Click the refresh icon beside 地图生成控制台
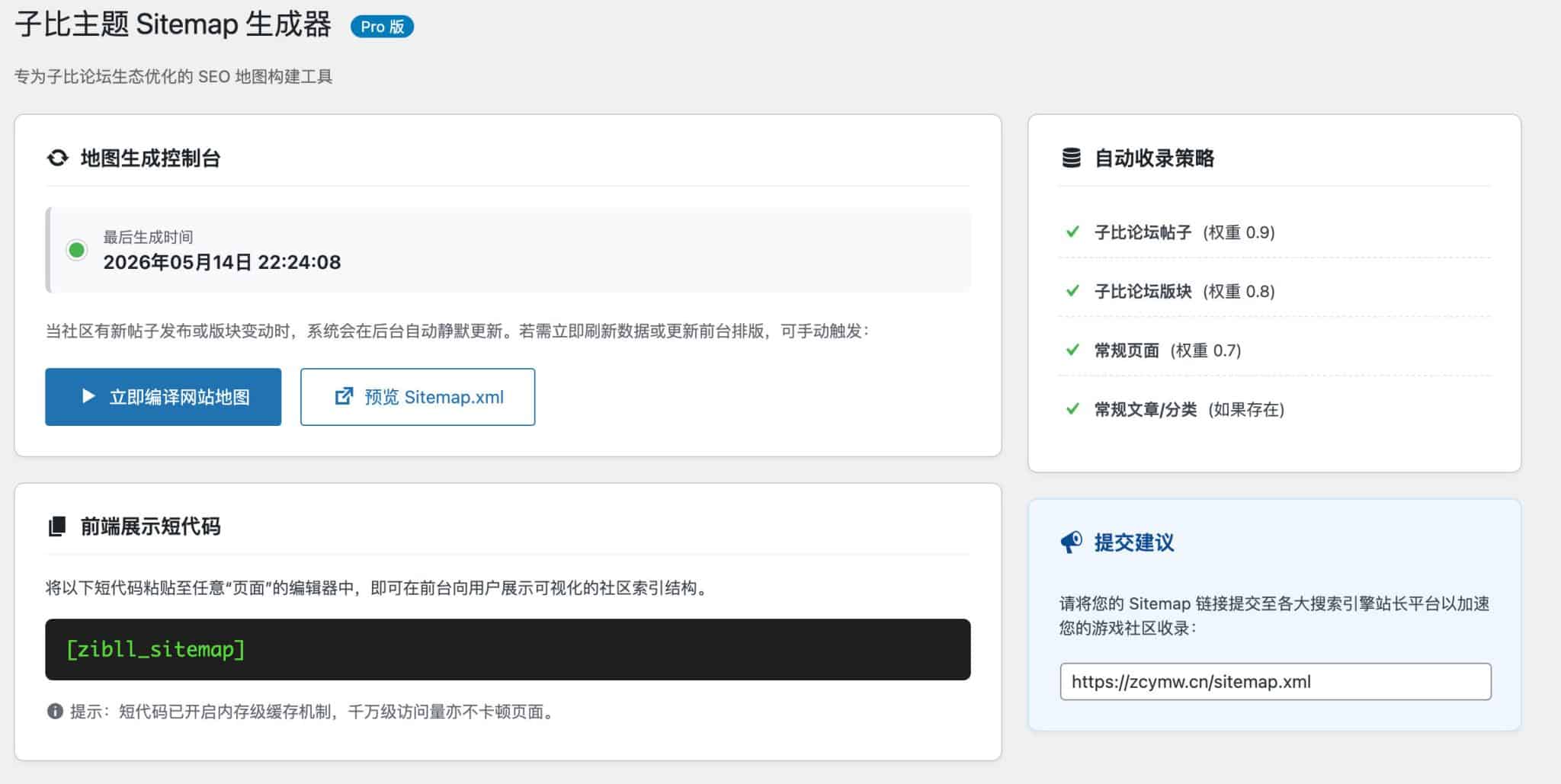1561x784 pixels. (x=57, y=158)
